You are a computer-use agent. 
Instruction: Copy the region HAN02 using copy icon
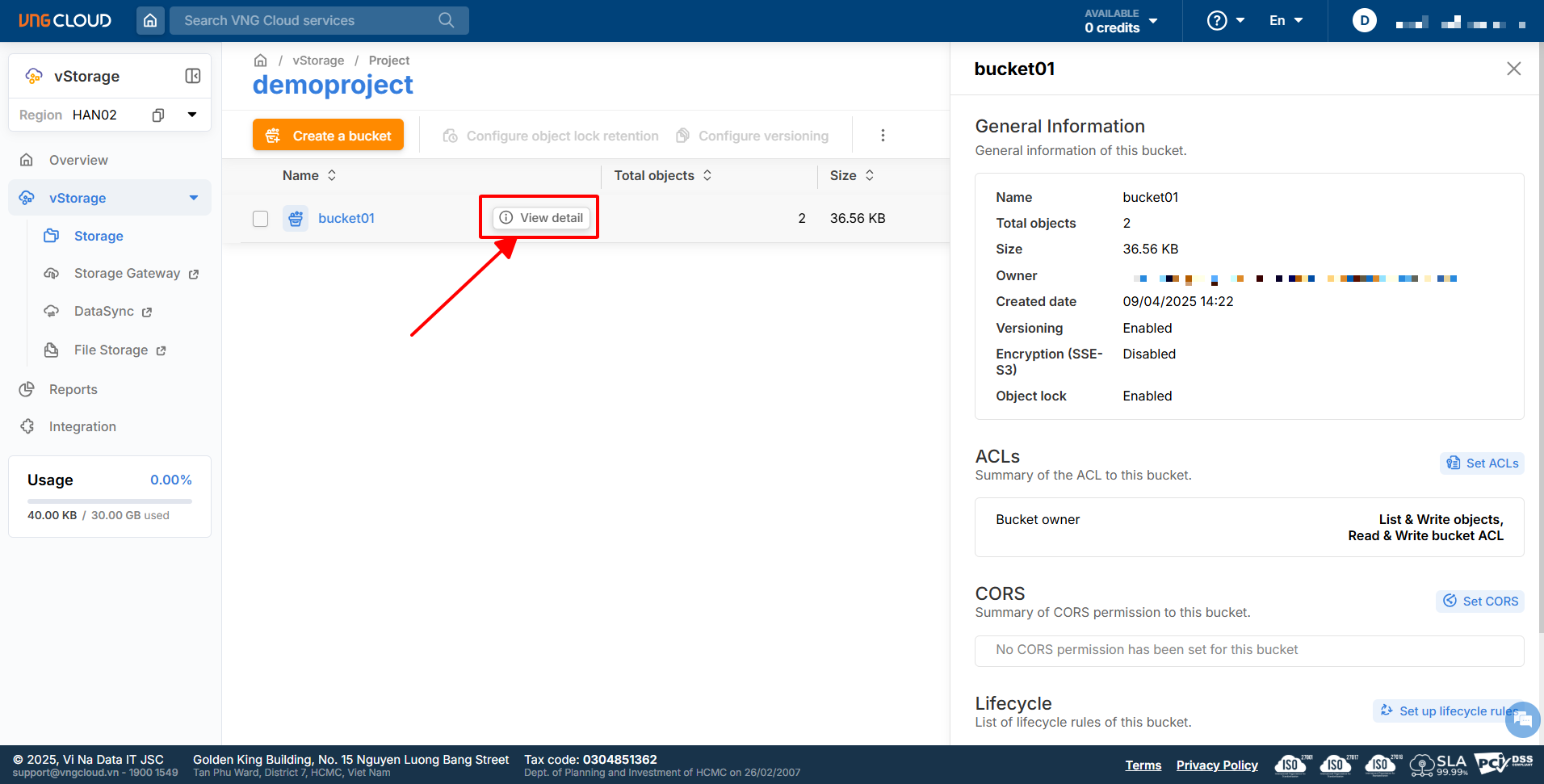pos(158,115)
